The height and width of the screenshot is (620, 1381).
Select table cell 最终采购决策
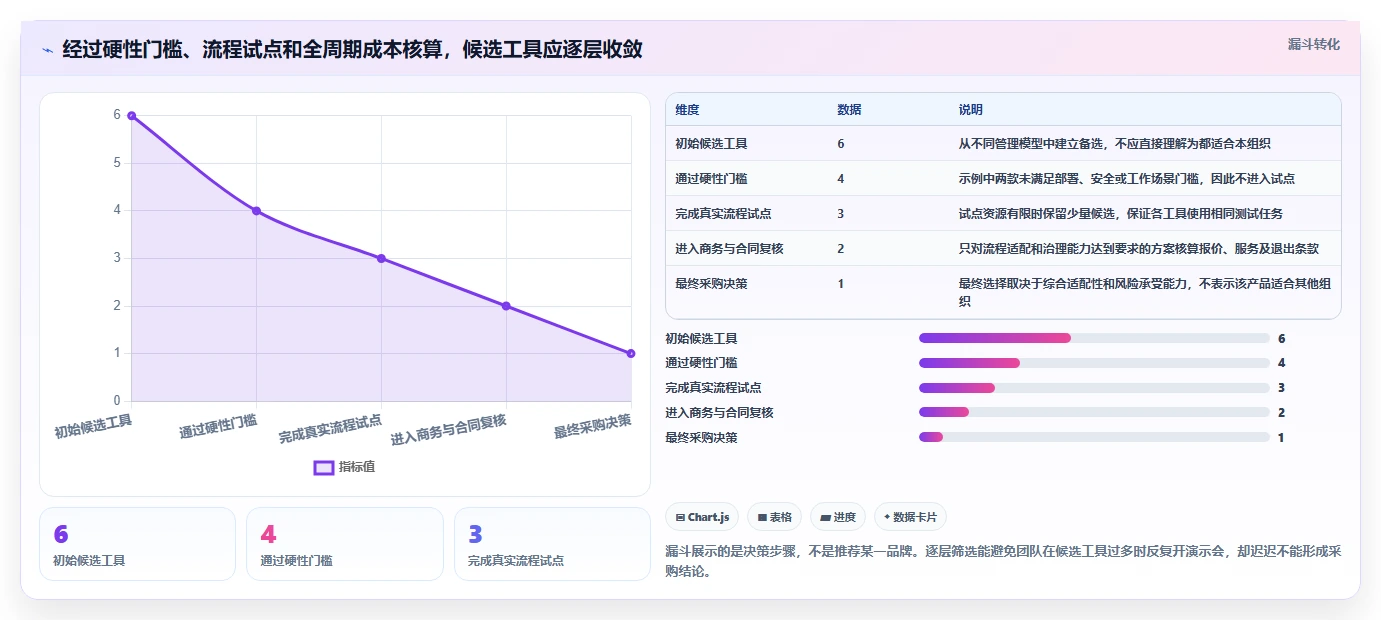(711, 284)
